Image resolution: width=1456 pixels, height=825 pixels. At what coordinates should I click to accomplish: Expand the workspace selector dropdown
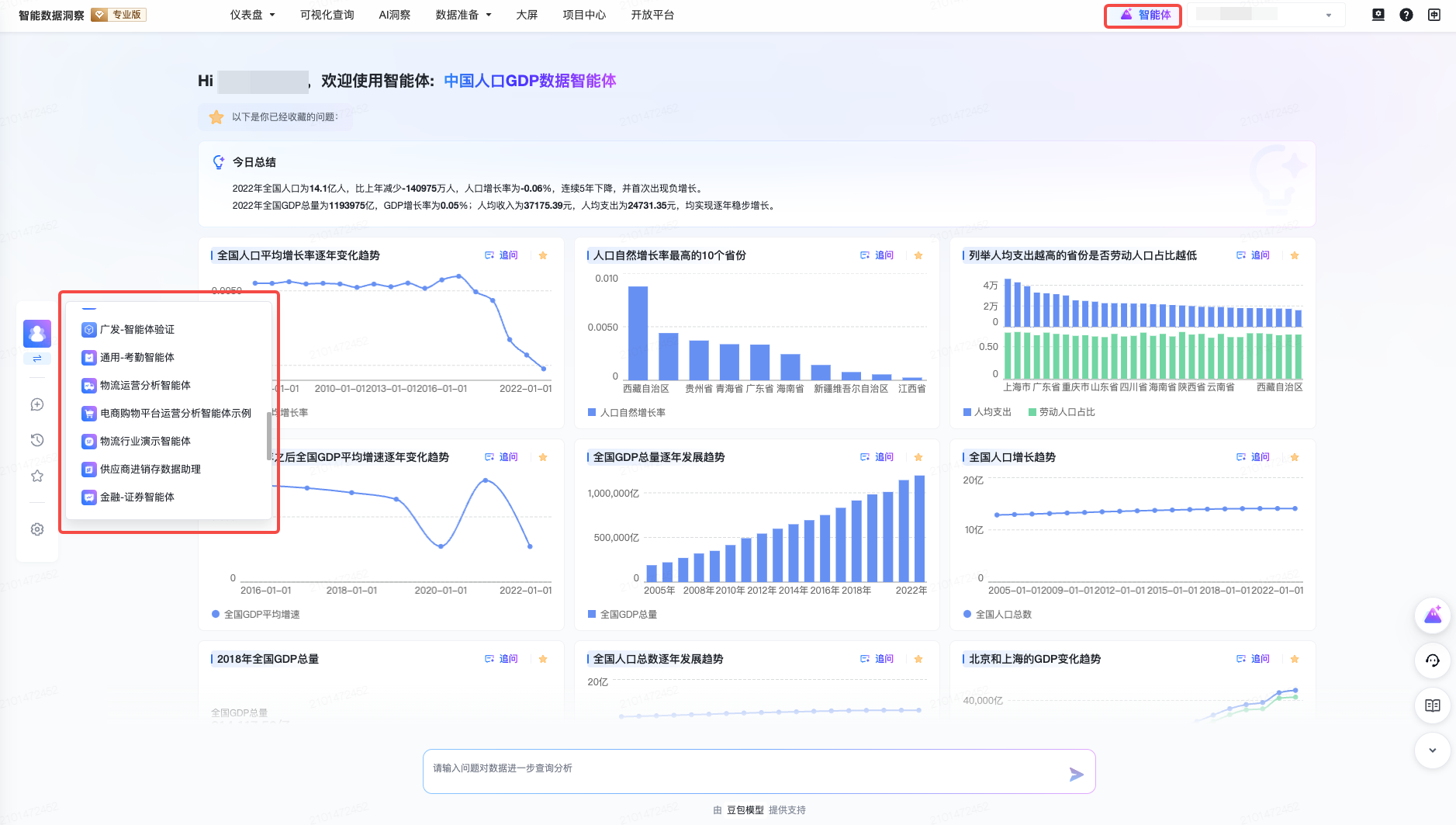pos(1266,15)
